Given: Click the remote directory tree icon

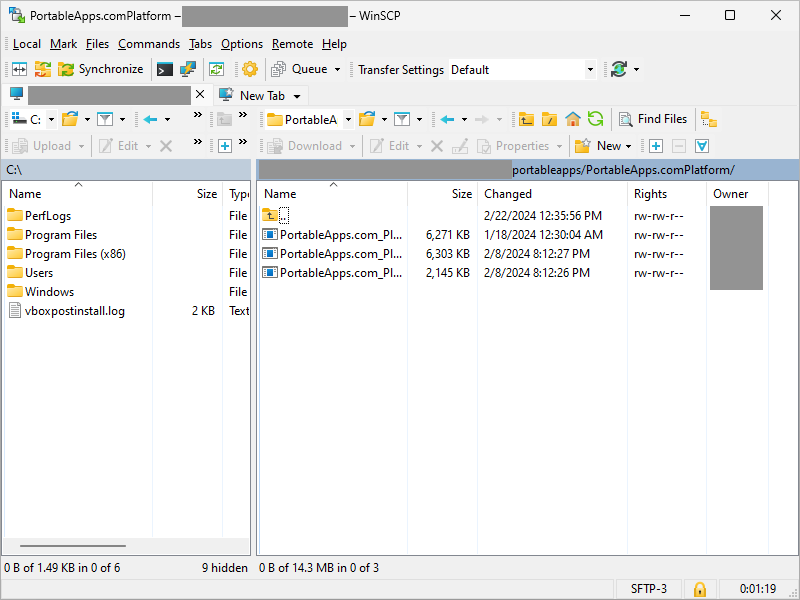Looking at the screenshot, I should pyautogui.click(x=709, y=119).
